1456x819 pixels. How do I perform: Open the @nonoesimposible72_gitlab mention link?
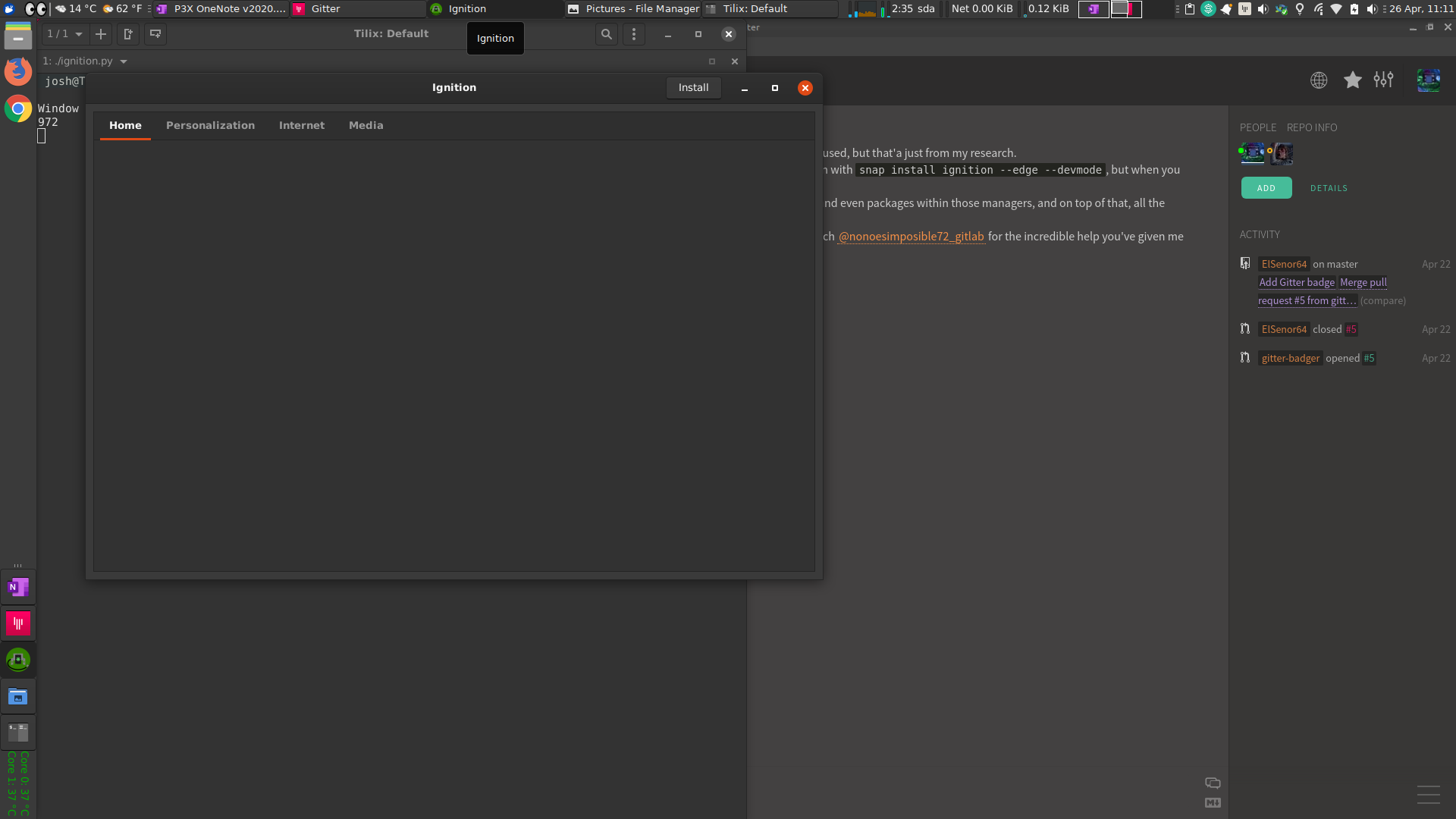point(911,236)
